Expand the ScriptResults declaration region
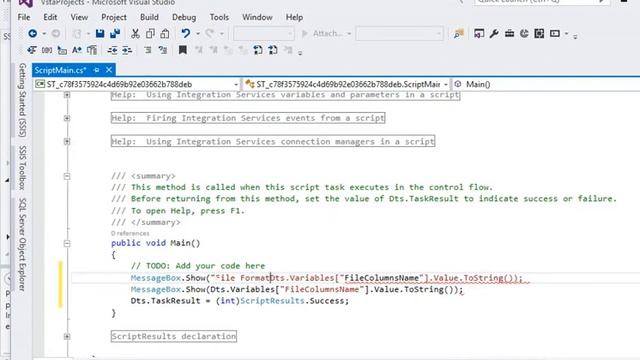Screen dimensions: 640x360 pos(67,336)
